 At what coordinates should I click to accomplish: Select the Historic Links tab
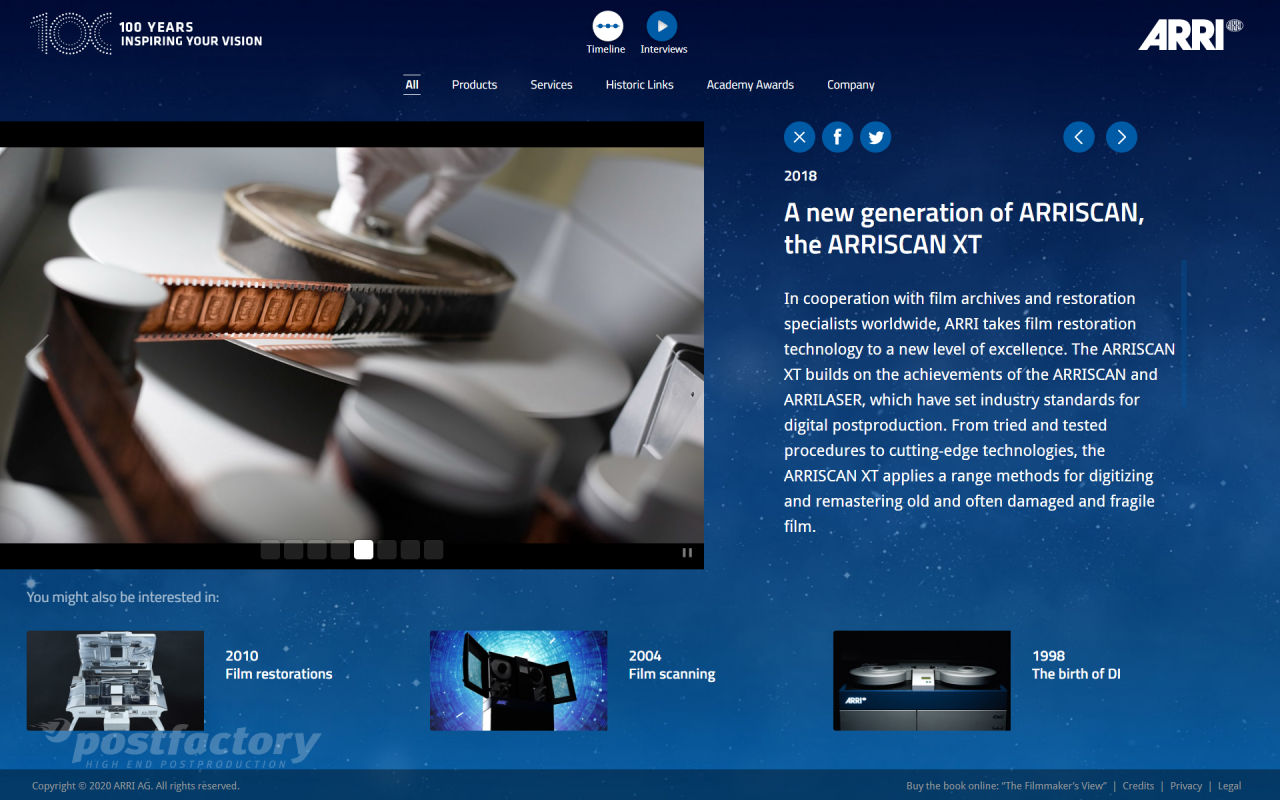point(639,85)
